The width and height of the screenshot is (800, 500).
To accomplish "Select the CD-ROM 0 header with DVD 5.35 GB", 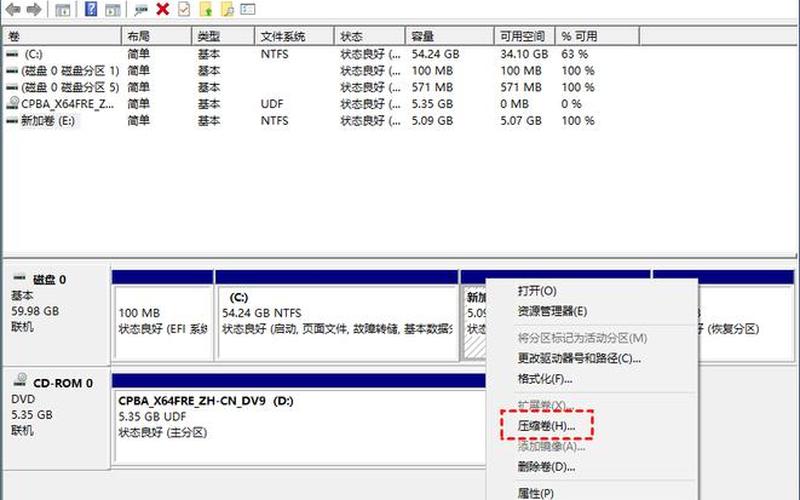I will (56, 416).
